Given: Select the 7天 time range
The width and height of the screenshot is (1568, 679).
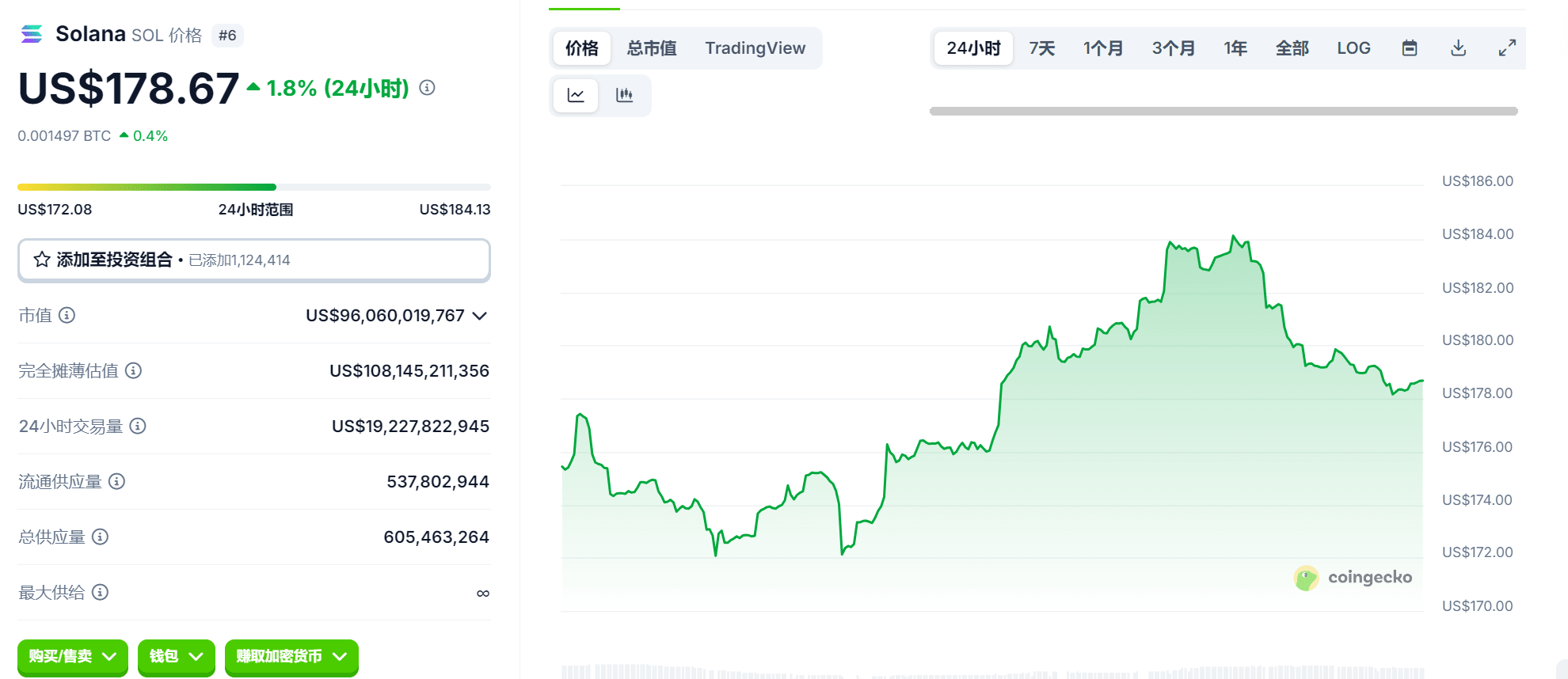Looking at the screenshot, I should 1041,48.
